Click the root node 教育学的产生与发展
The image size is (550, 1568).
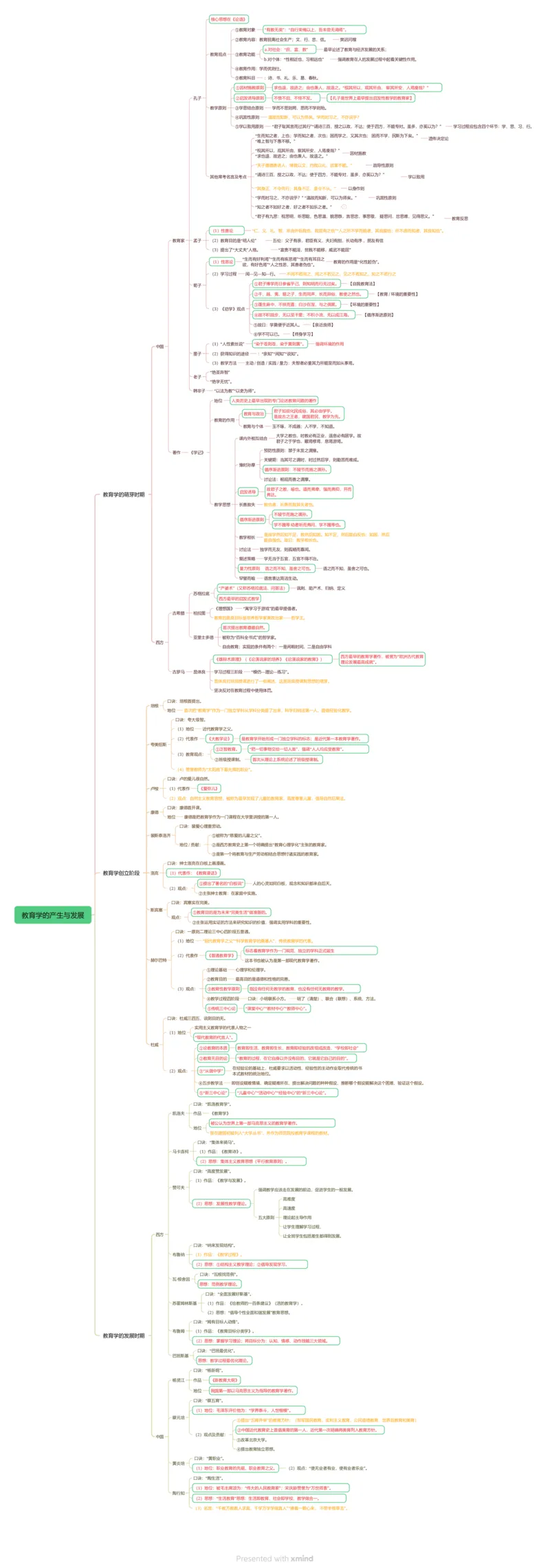pyautogui.click(x=52, y=915)
